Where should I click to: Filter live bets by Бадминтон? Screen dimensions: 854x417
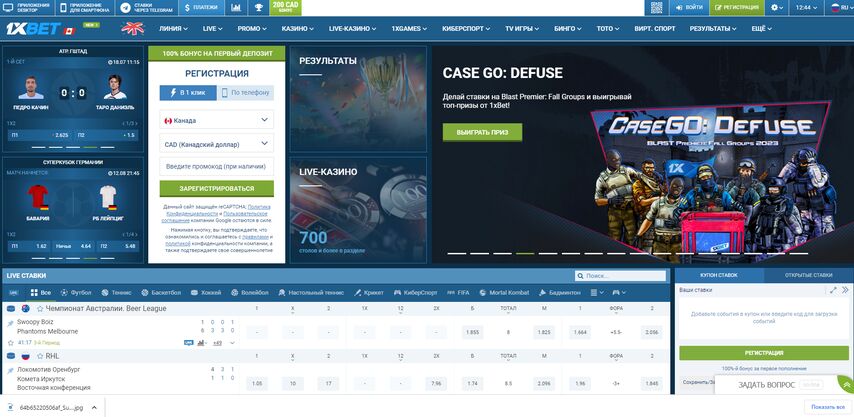point(561,292)
